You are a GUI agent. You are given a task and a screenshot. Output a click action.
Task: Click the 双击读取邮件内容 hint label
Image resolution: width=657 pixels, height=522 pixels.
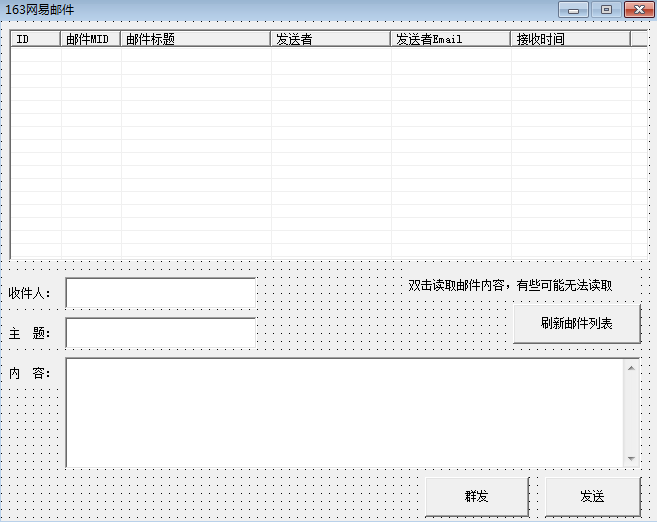click(510, 286)
